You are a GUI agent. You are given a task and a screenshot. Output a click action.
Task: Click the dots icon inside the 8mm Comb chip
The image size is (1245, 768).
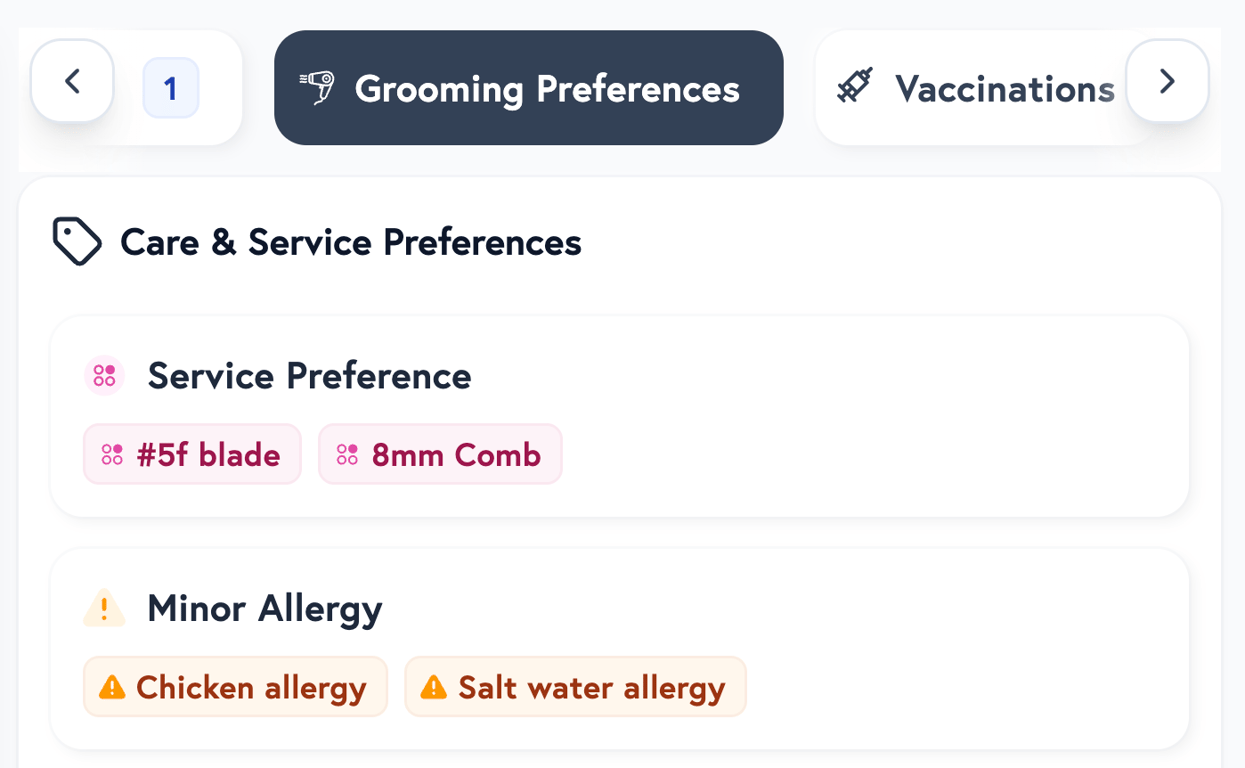point(348,453)
